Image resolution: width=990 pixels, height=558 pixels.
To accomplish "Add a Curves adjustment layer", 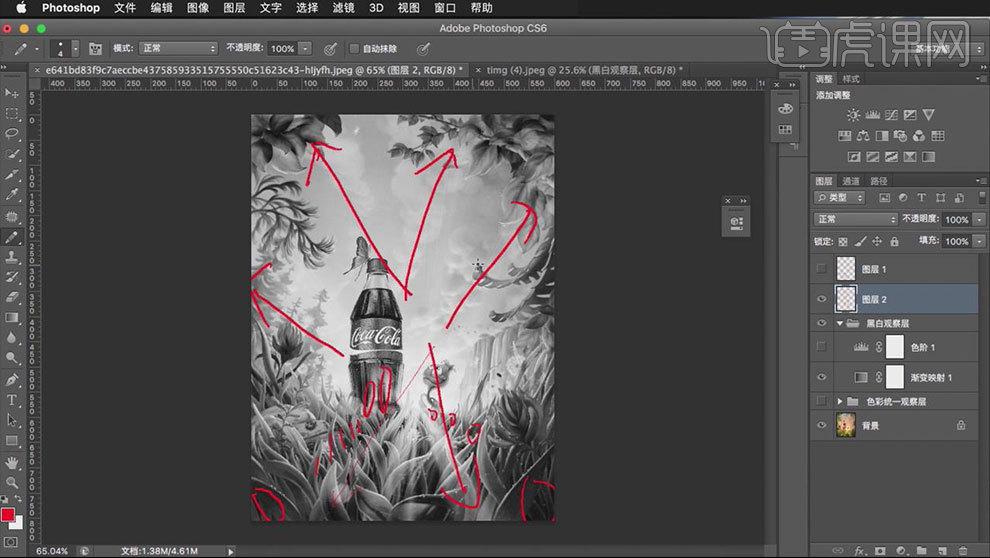I will tap(891, 115).
